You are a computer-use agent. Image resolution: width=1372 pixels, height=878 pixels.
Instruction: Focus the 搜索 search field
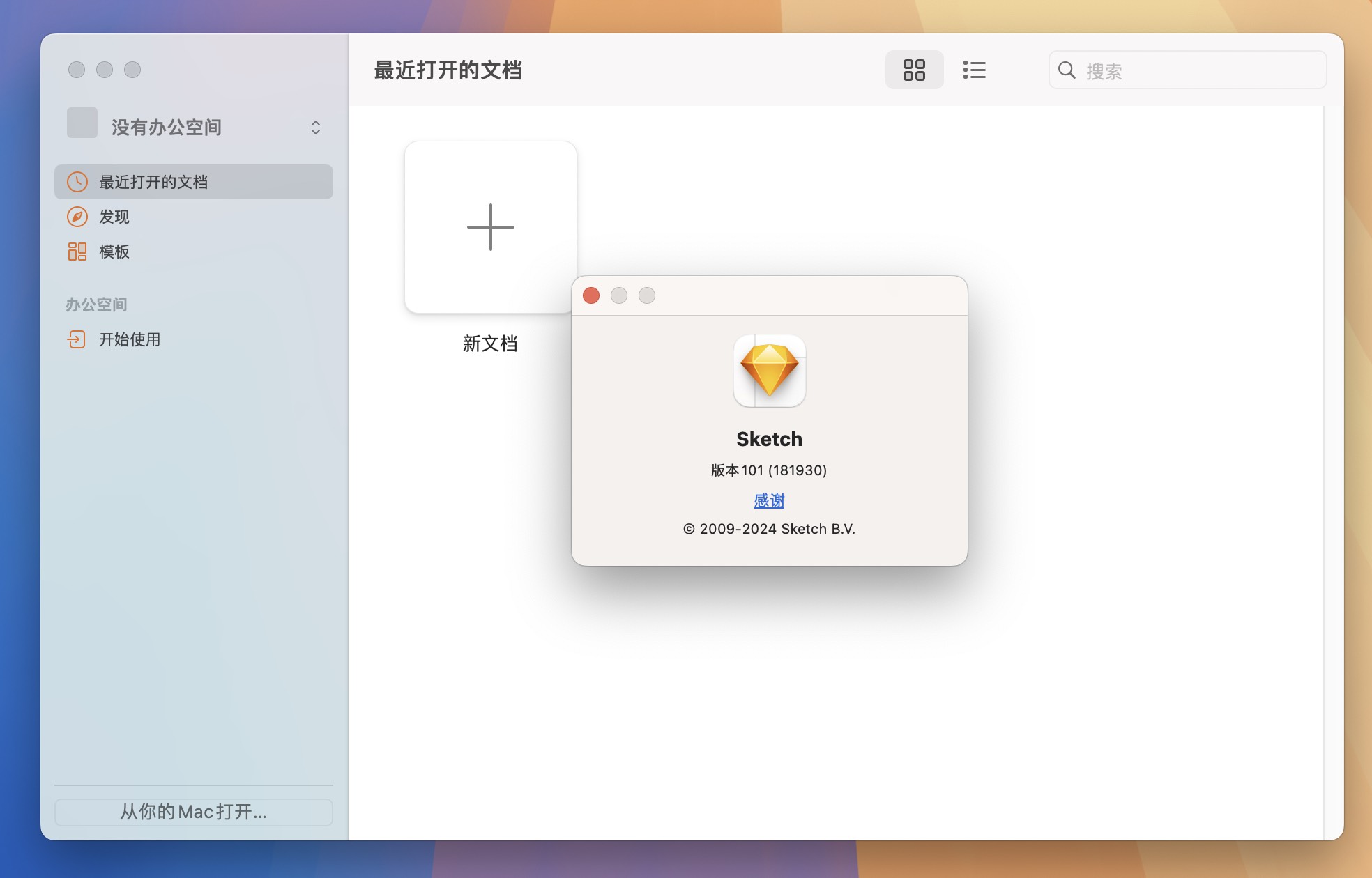click(1187, 70)
